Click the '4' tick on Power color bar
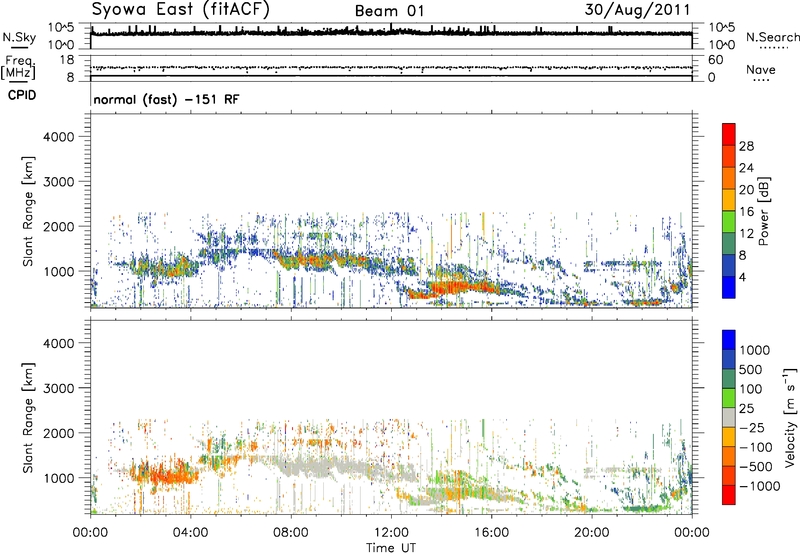800x554 pixels. pyautogui.click(x=743, y=277)
